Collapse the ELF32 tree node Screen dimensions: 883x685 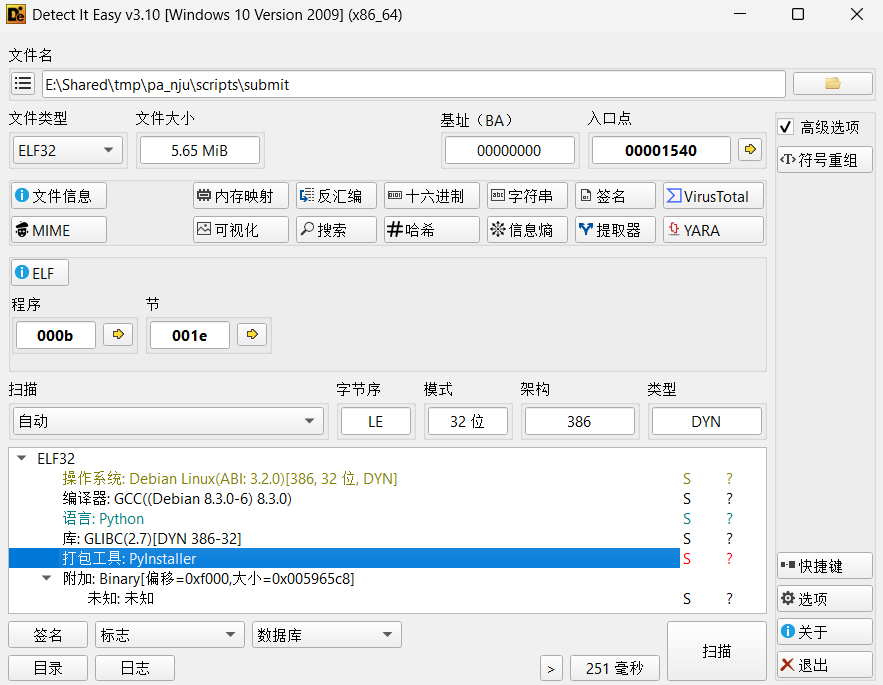tap(22, 459)
